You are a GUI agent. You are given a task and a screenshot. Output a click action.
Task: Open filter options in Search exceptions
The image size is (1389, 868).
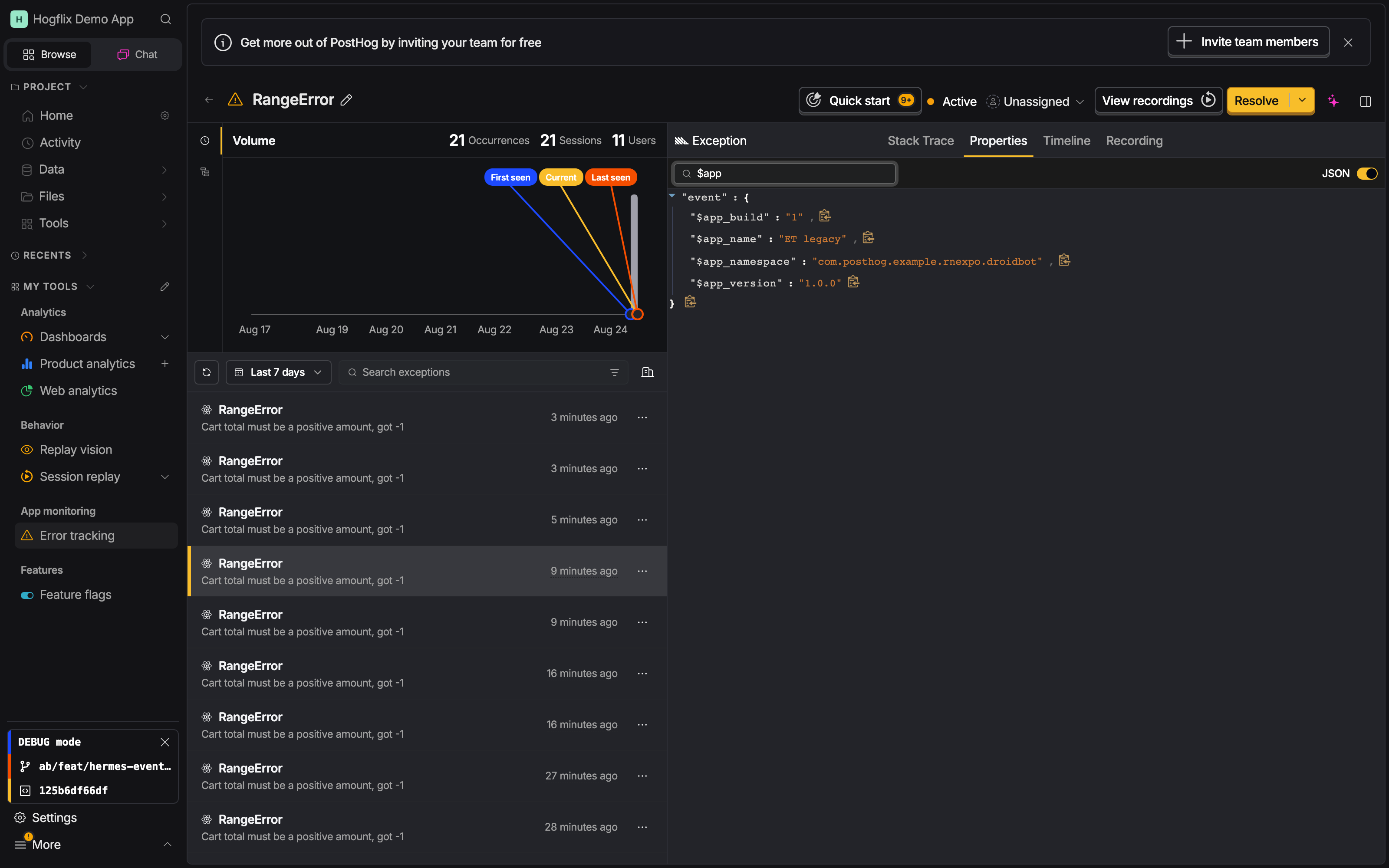coord(614,372)
